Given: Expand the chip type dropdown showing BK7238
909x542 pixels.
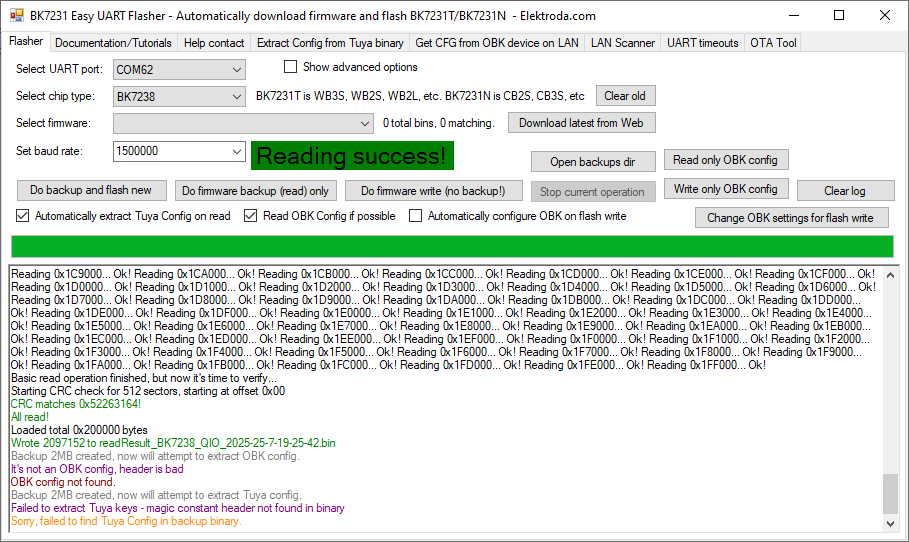Looking at the screenshot, I should (179, 96).
